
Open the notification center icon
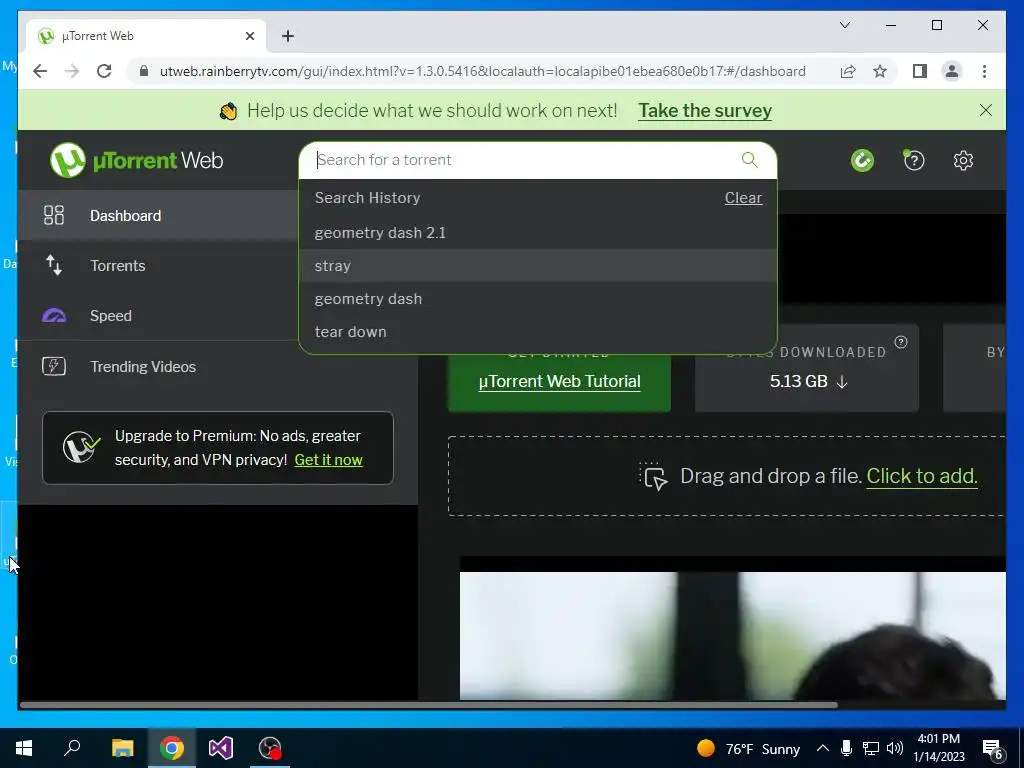(993, 749)
